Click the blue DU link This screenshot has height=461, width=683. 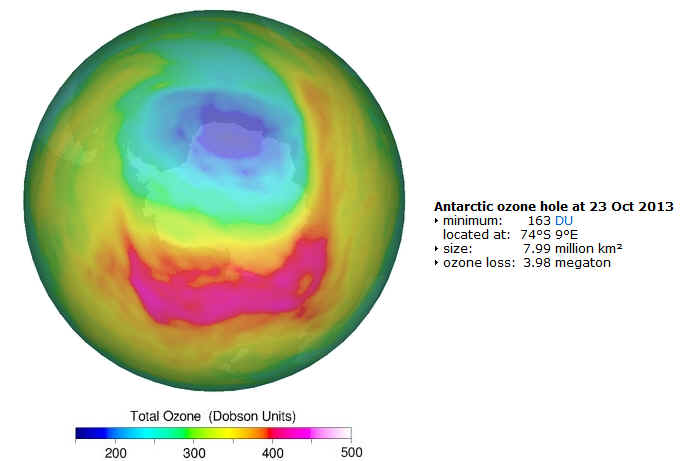click(564, 220)
